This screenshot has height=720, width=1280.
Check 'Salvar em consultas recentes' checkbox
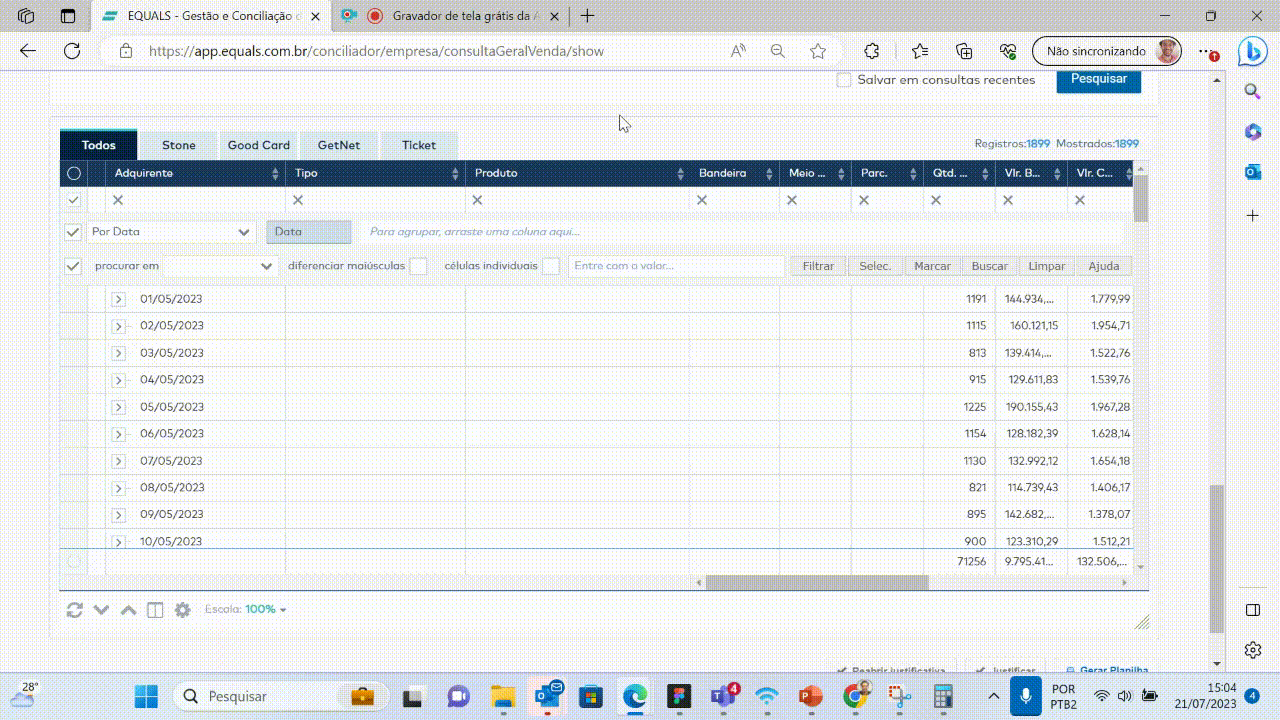844,80
